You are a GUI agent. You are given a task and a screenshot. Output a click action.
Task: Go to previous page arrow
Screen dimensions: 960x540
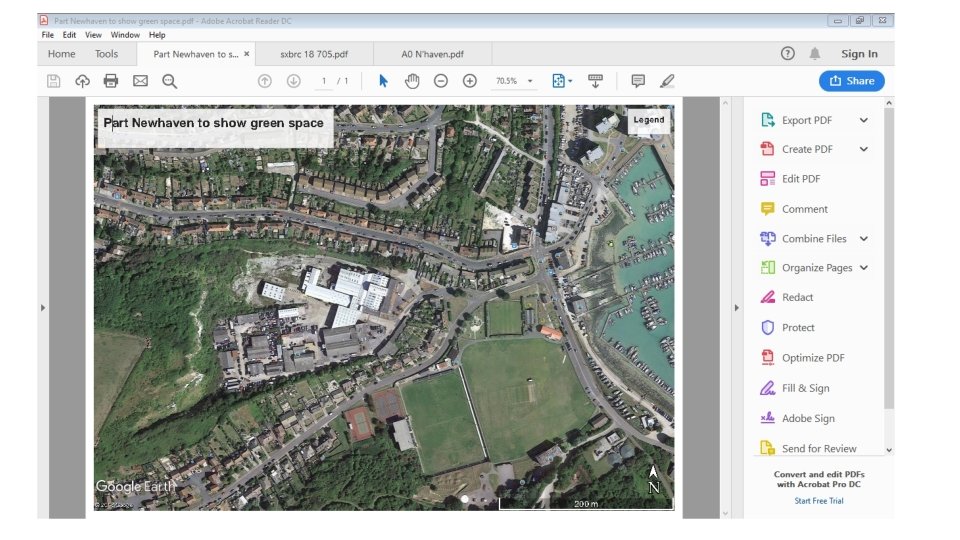click(x=264, y=81)
